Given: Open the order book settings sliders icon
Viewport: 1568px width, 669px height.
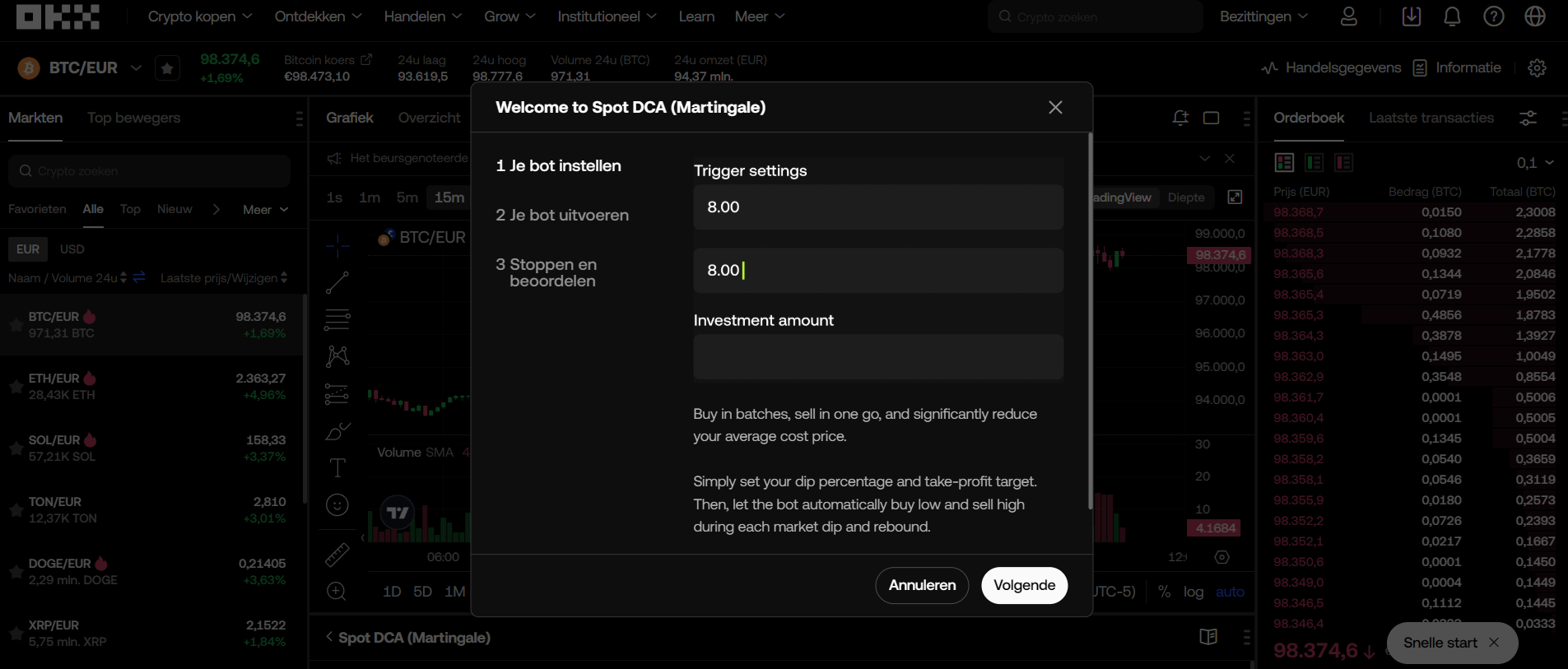Looking at the screenshot, I should [1528, 118].
